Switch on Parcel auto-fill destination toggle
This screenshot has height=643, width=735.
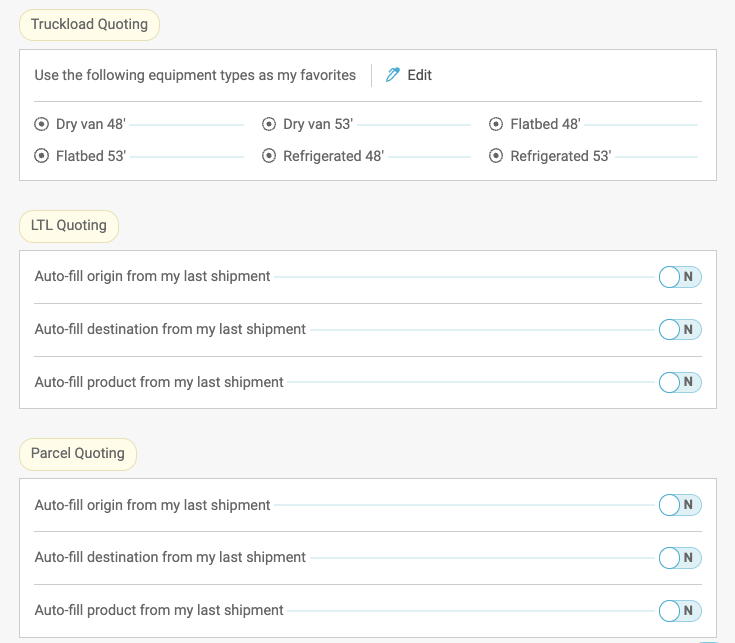pos(680,557)
